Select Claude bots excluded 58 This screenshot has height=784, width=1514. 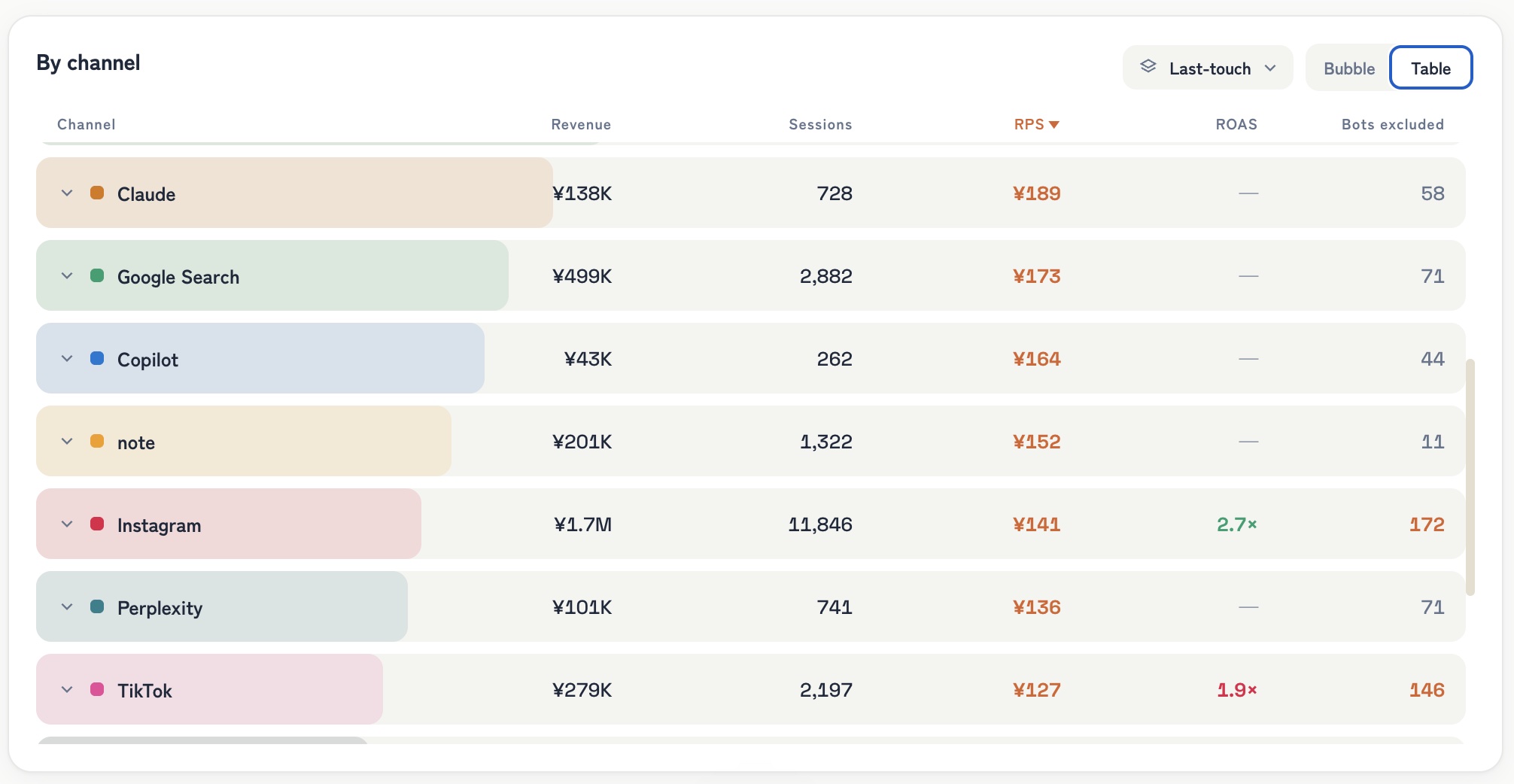point(1433,193)
